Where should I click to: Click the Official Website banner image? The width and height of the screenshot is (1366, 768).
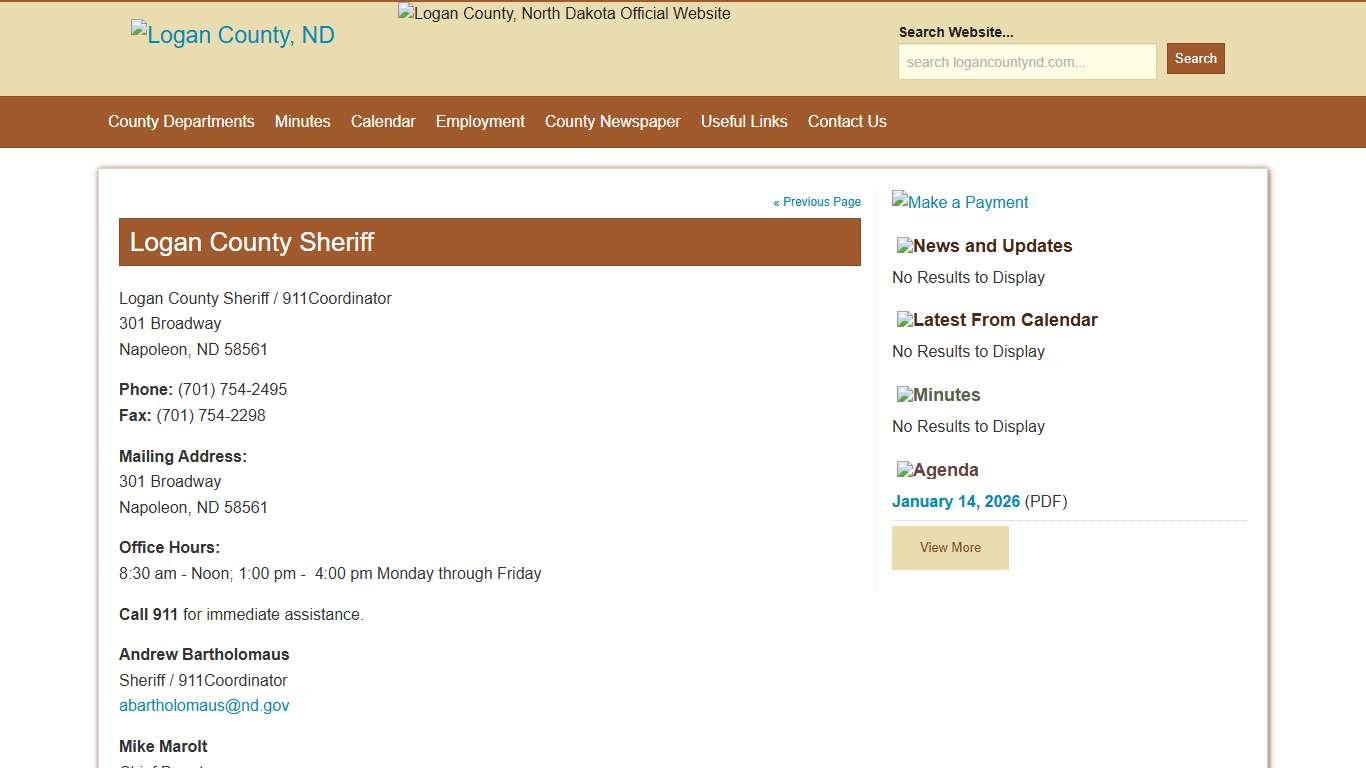coord(564,14)
